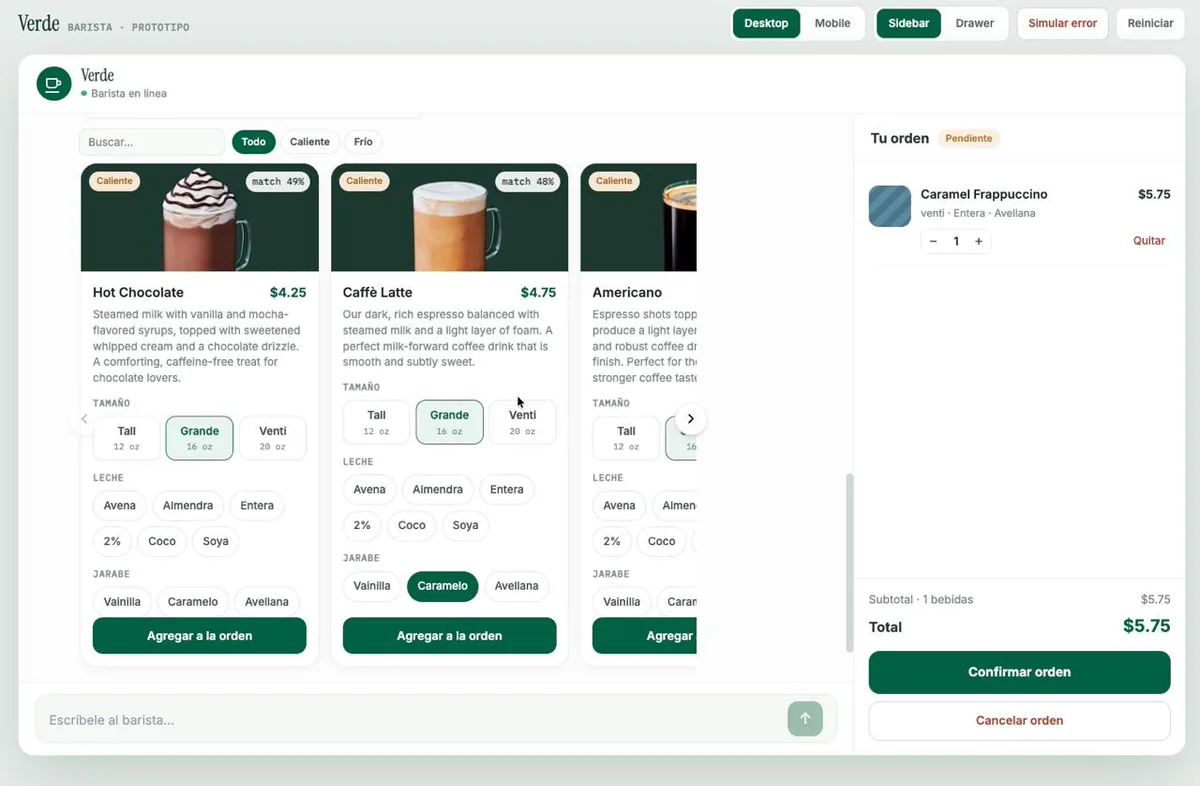
Task: Choose 2% milk for Hot Chocolate
Action: pos(112,542)
